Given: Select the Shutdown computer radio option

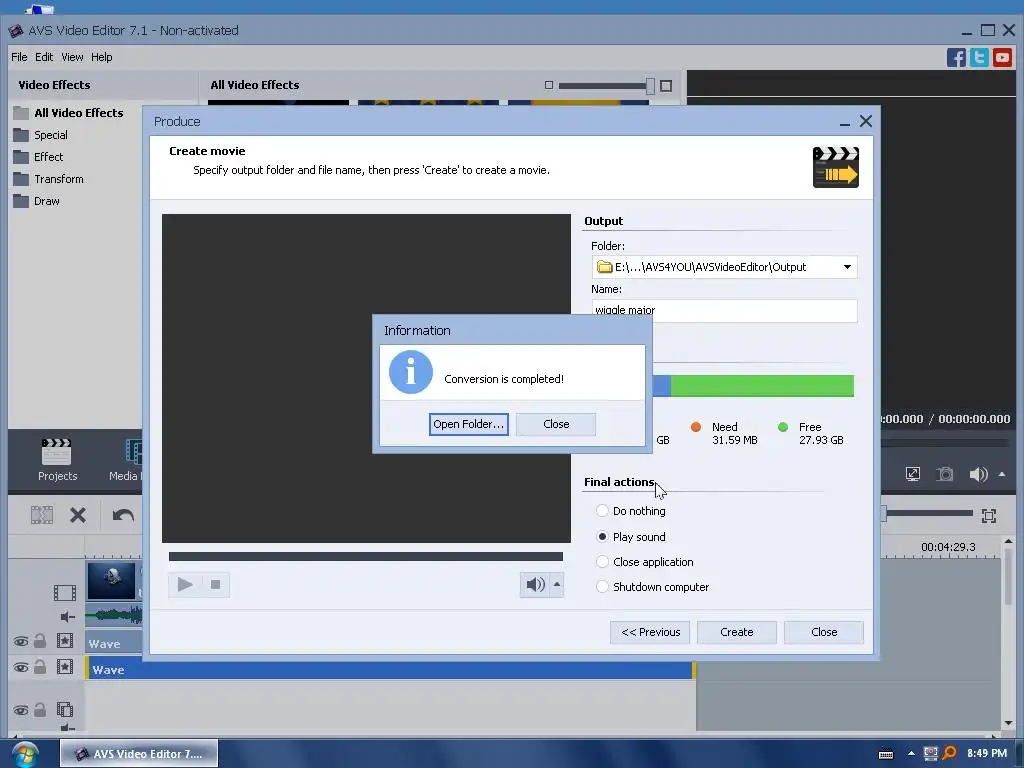Looking at the screenshot, I should click(602, 586).
